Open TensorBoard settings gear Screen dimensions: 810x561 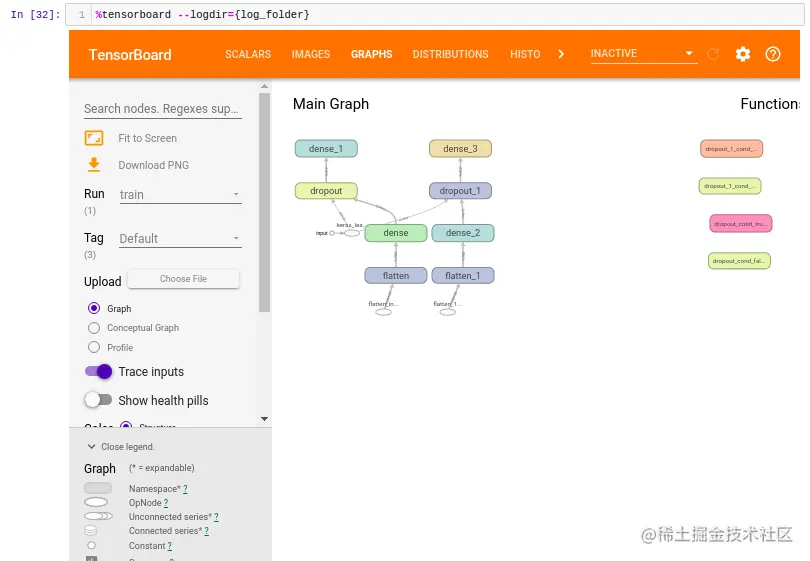(742, 54)
